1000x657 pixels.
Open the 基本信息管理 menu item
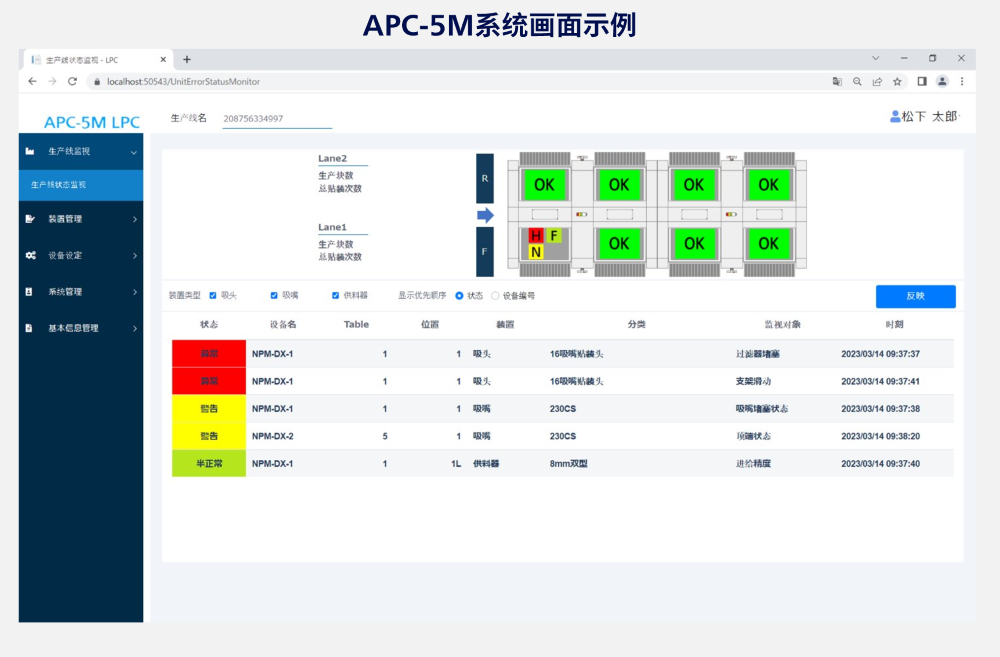pos(80,328)
